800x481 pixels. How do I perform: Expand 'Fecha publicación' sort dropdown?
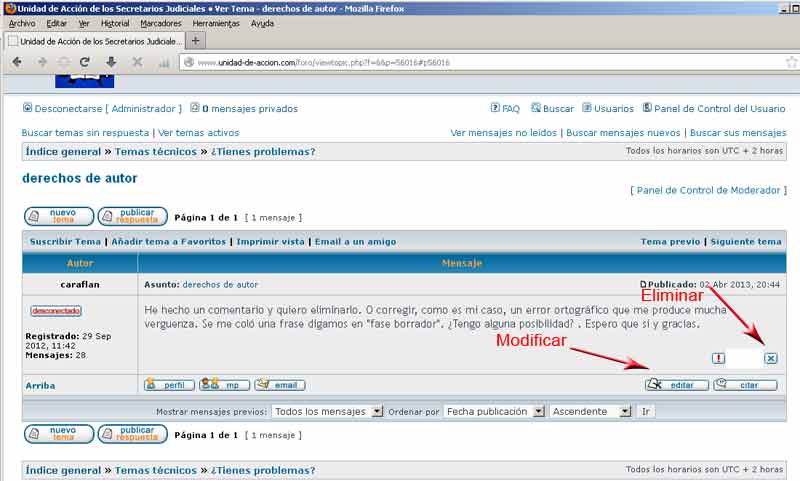tap(494, 411)
